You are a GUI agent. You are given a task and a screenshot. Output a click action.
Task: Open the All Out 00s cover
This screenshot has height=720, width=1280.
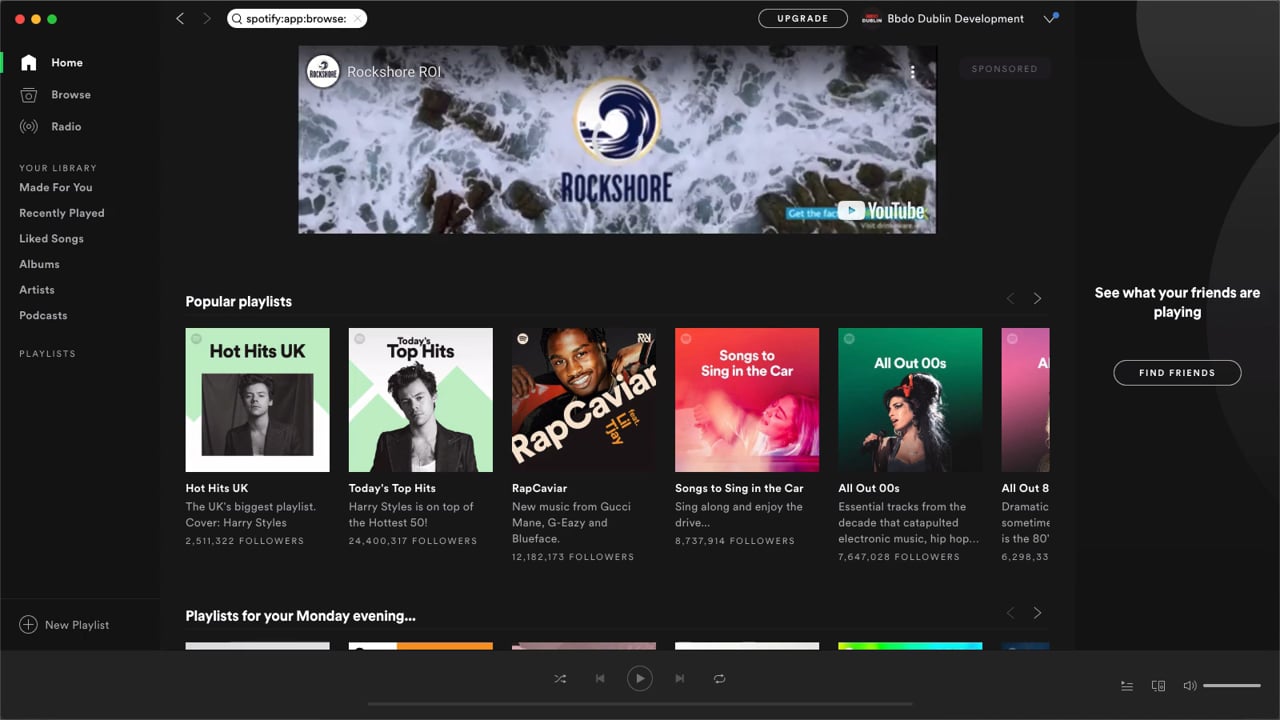click(910, 400)
